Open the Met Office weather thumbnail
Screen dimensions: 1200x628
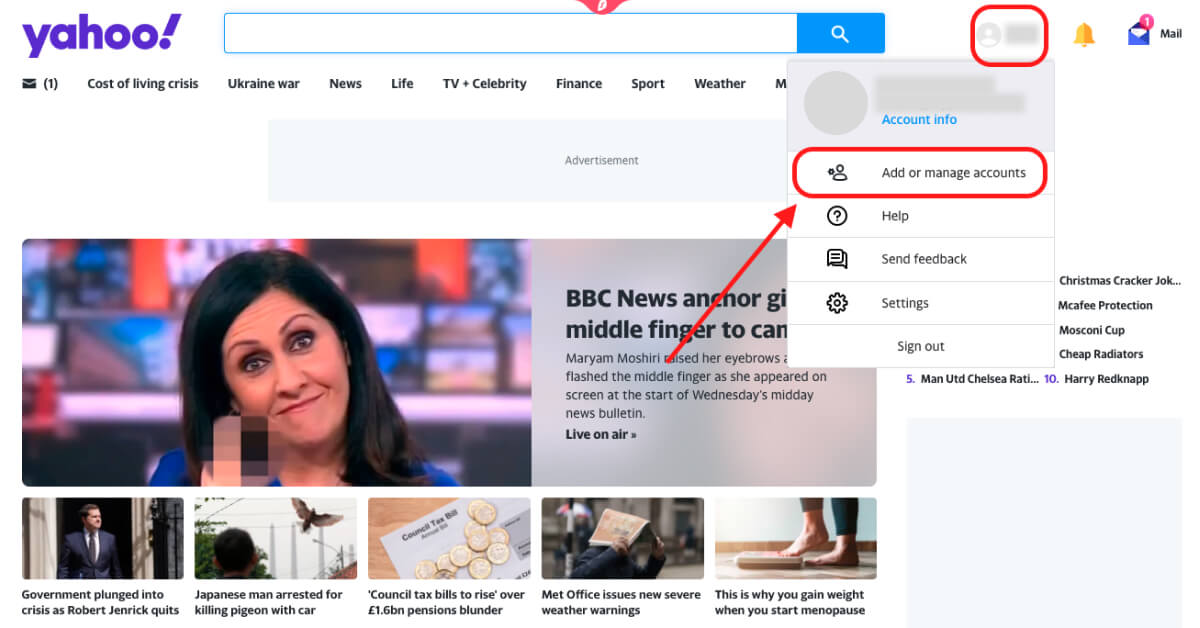tap(622, 539)
